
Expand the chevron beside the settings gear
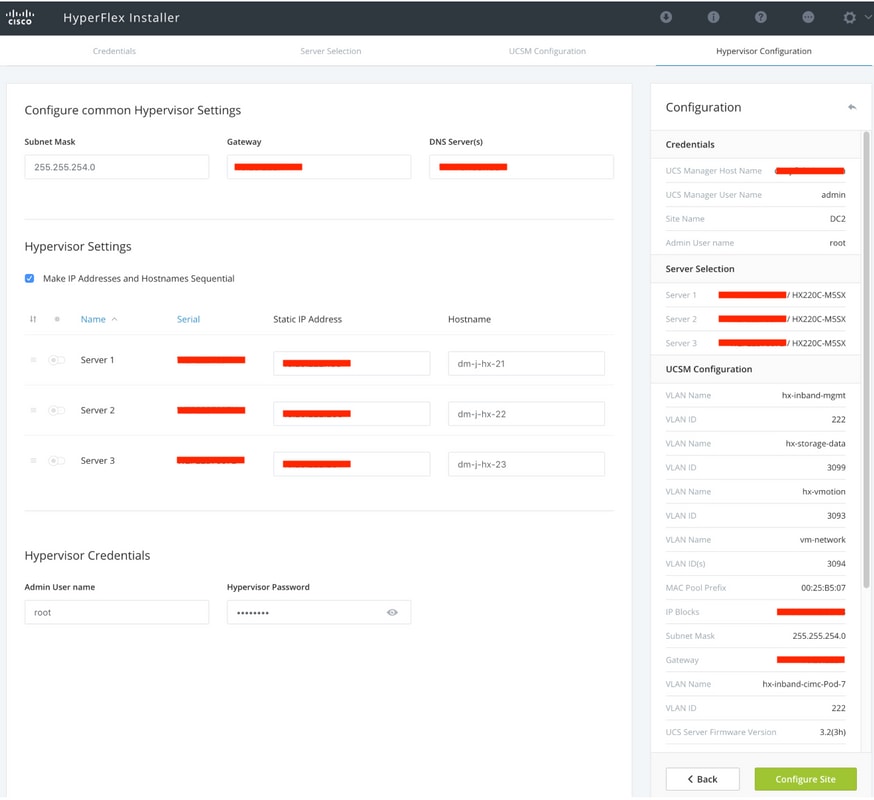click(868, 17)
